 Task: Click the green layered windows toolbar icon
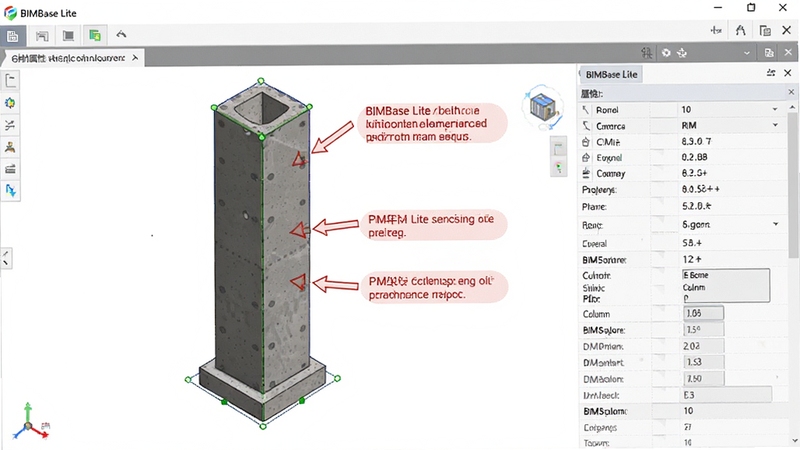click(94, 35)
